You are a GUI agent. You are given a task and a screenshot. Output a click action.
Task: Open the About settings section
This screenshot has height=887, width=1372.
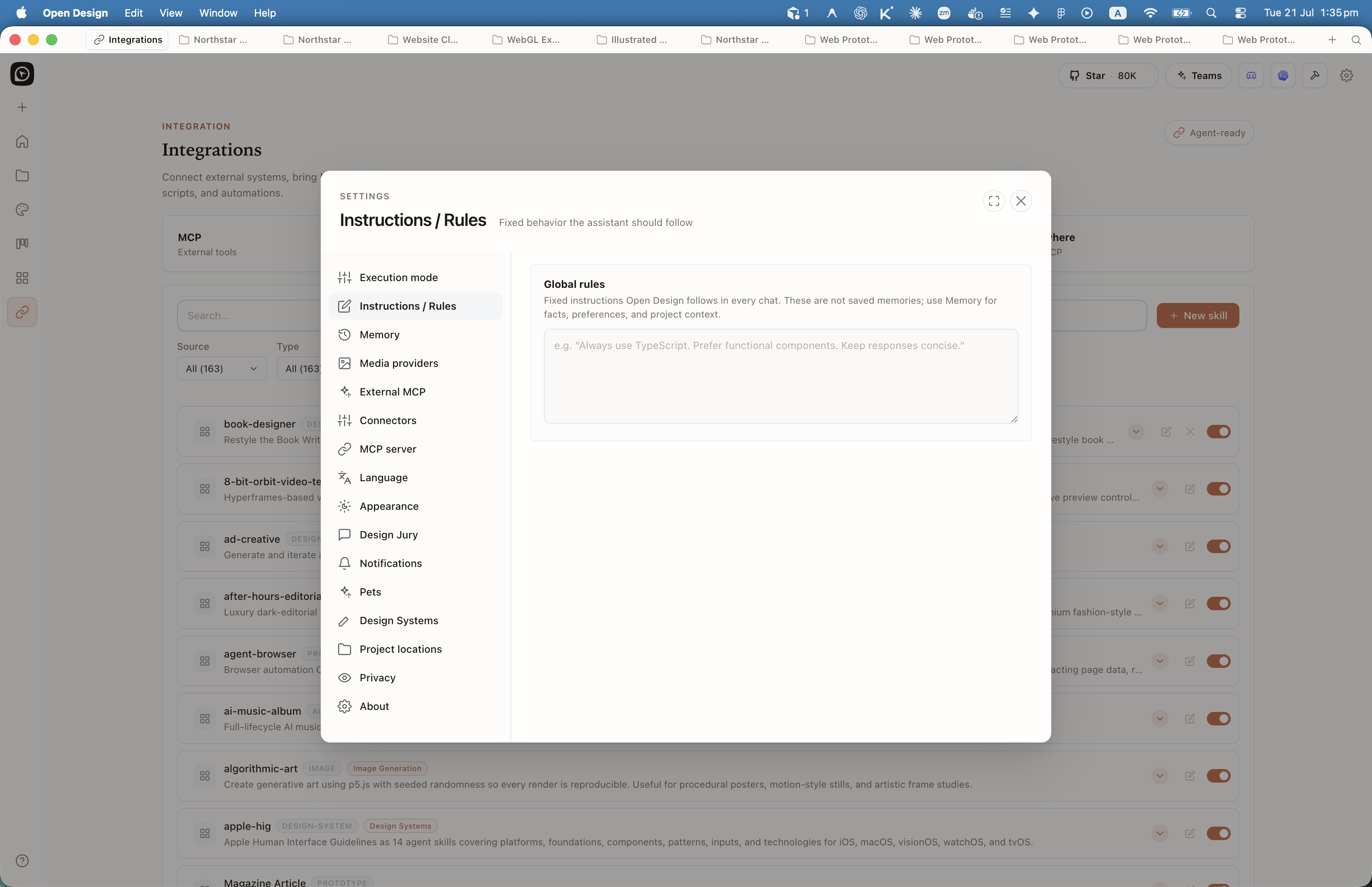(x=415, y=707)
